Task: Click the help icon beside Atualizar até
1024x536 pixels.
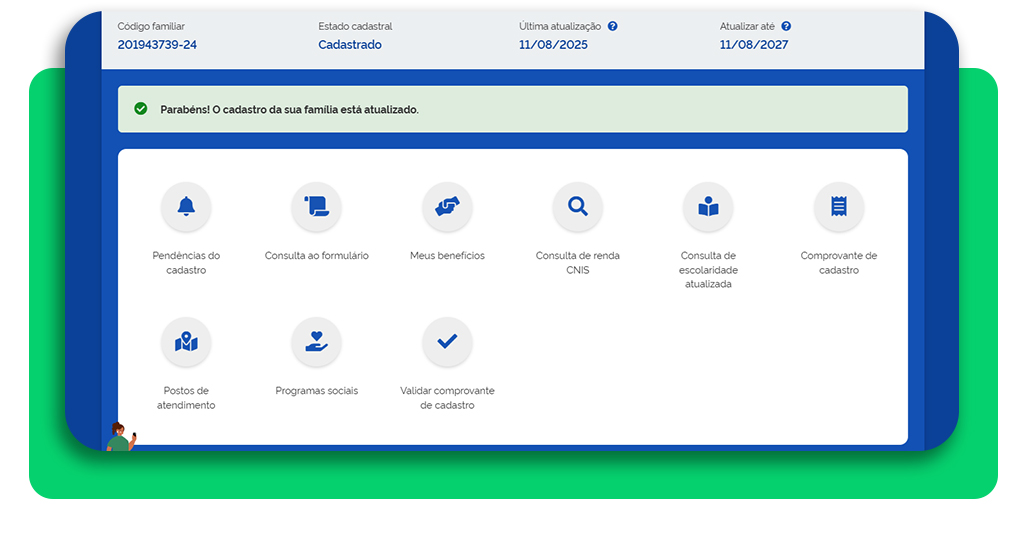Action: click(786, 27)
